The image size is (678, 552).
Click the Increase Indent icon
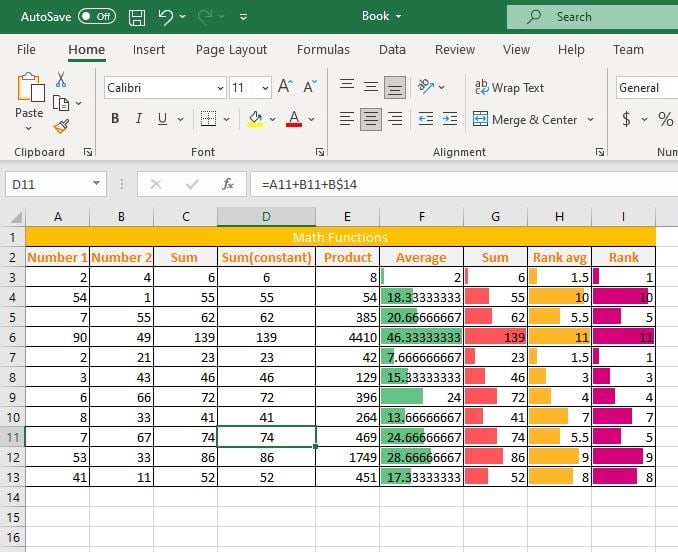(450, 119)
